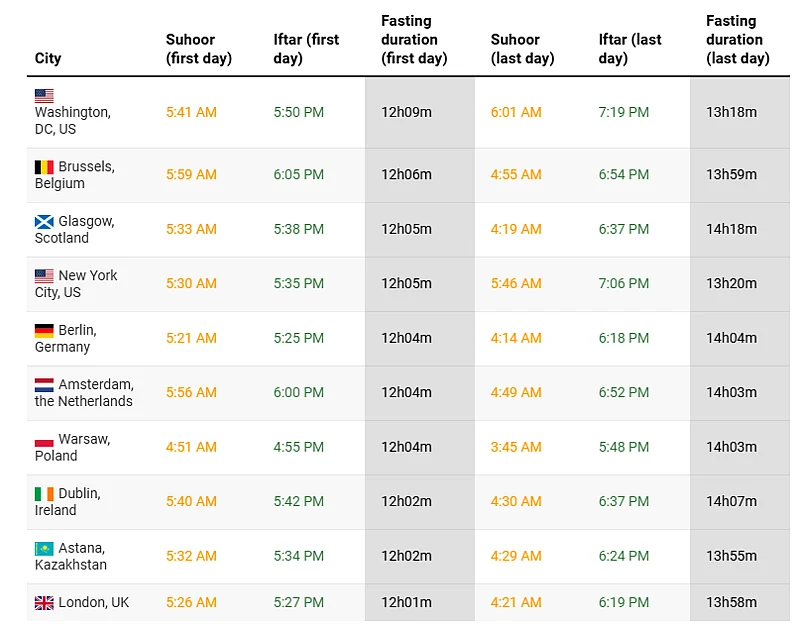Sort by Suhoor (last day) header

point(522,49)
